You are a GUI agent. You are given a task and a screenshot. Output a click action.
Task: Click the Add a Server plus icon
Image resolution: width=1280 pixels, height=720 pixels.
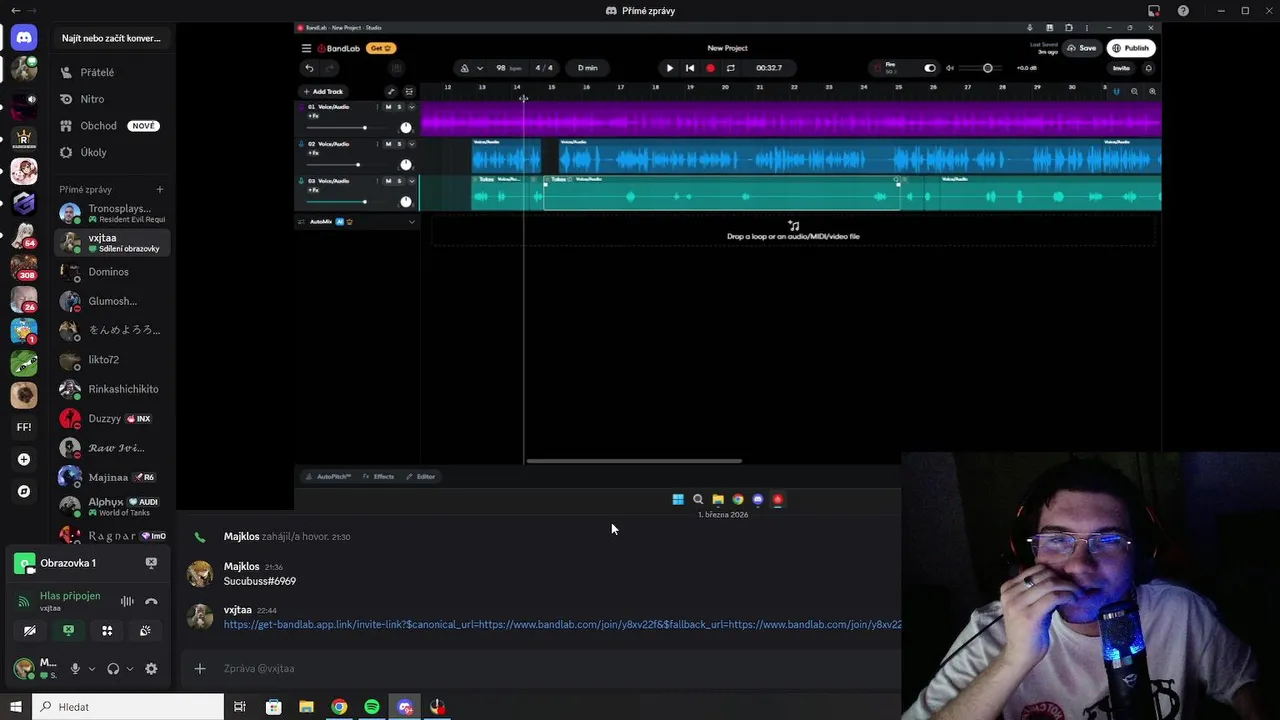point(24,459)
